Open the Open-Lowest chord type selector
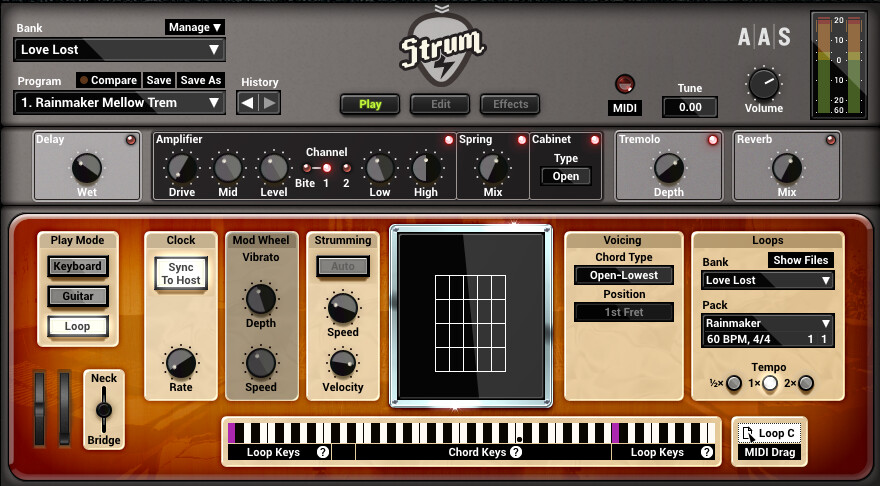This screenshot has width=880, height=486. [x=624, y=276]
